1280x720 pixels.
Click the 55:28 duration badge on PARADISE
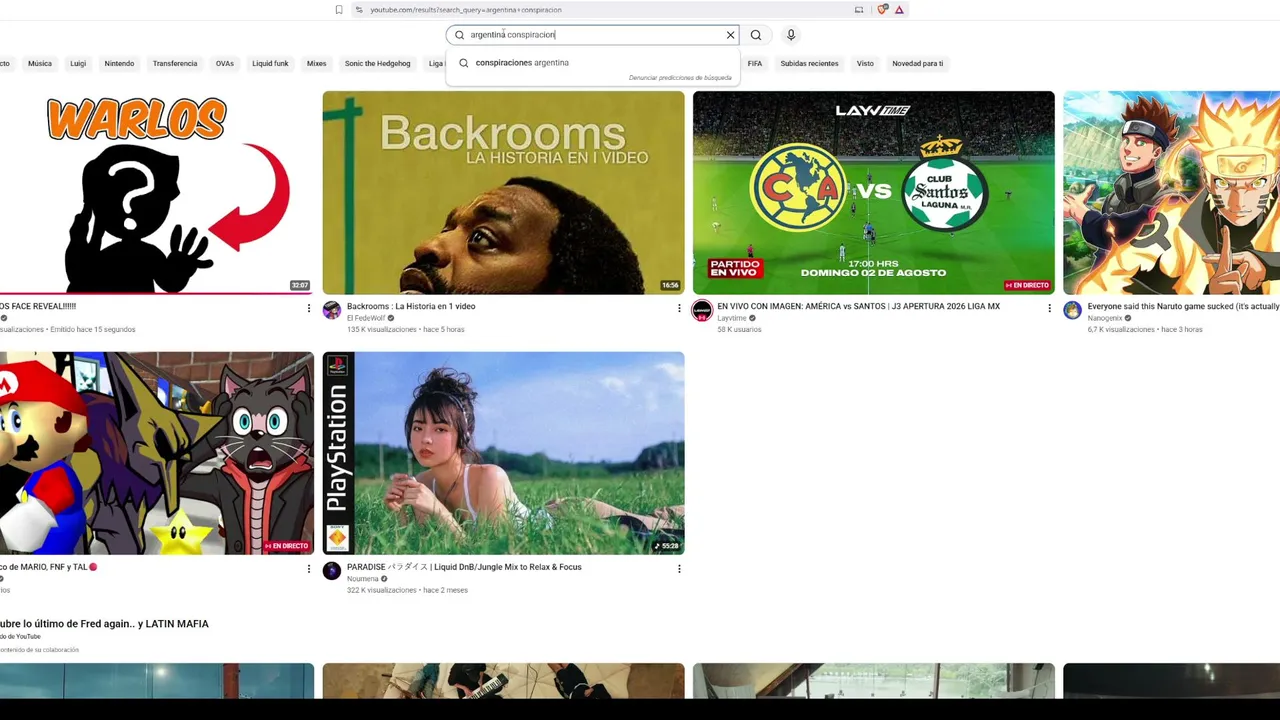(668, 546)
